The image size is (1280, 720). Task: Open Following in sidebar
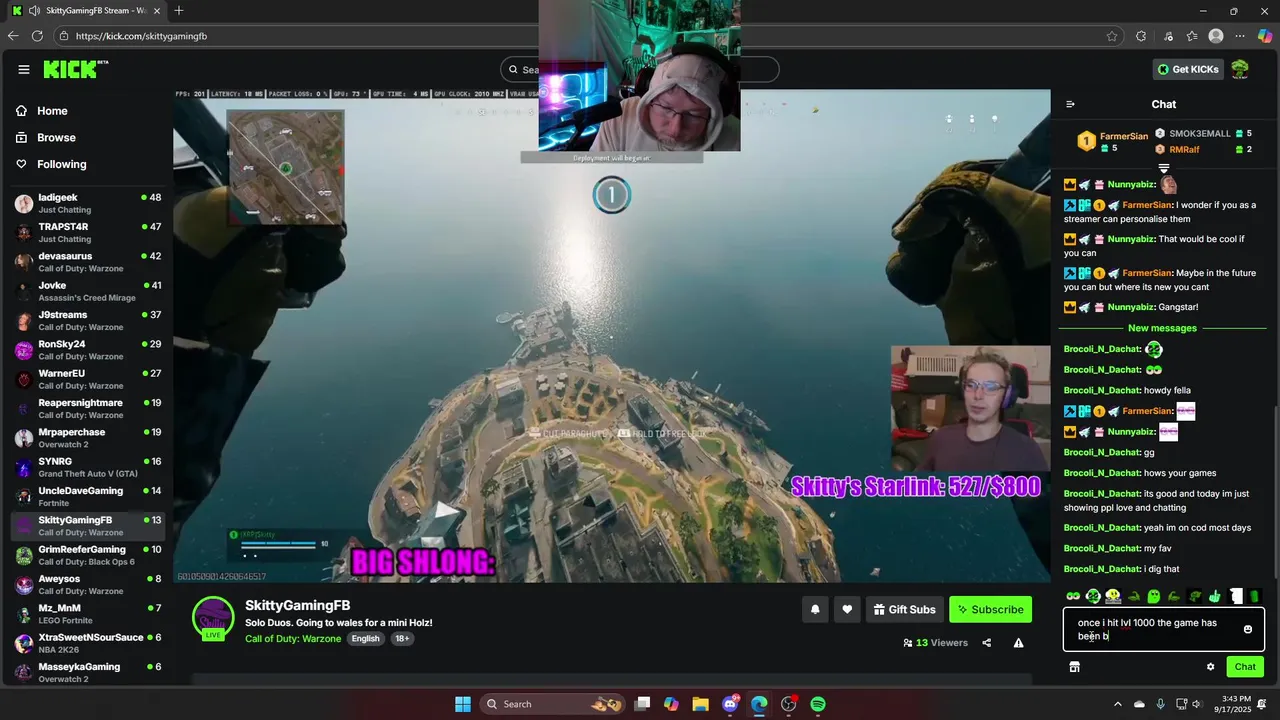(90, 164)
